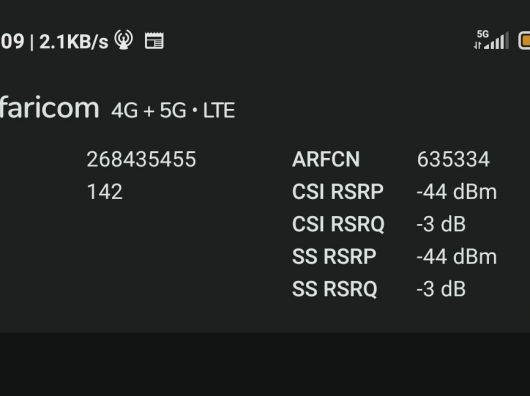Tap the hotspot broadcast status icon

point(124,40)
